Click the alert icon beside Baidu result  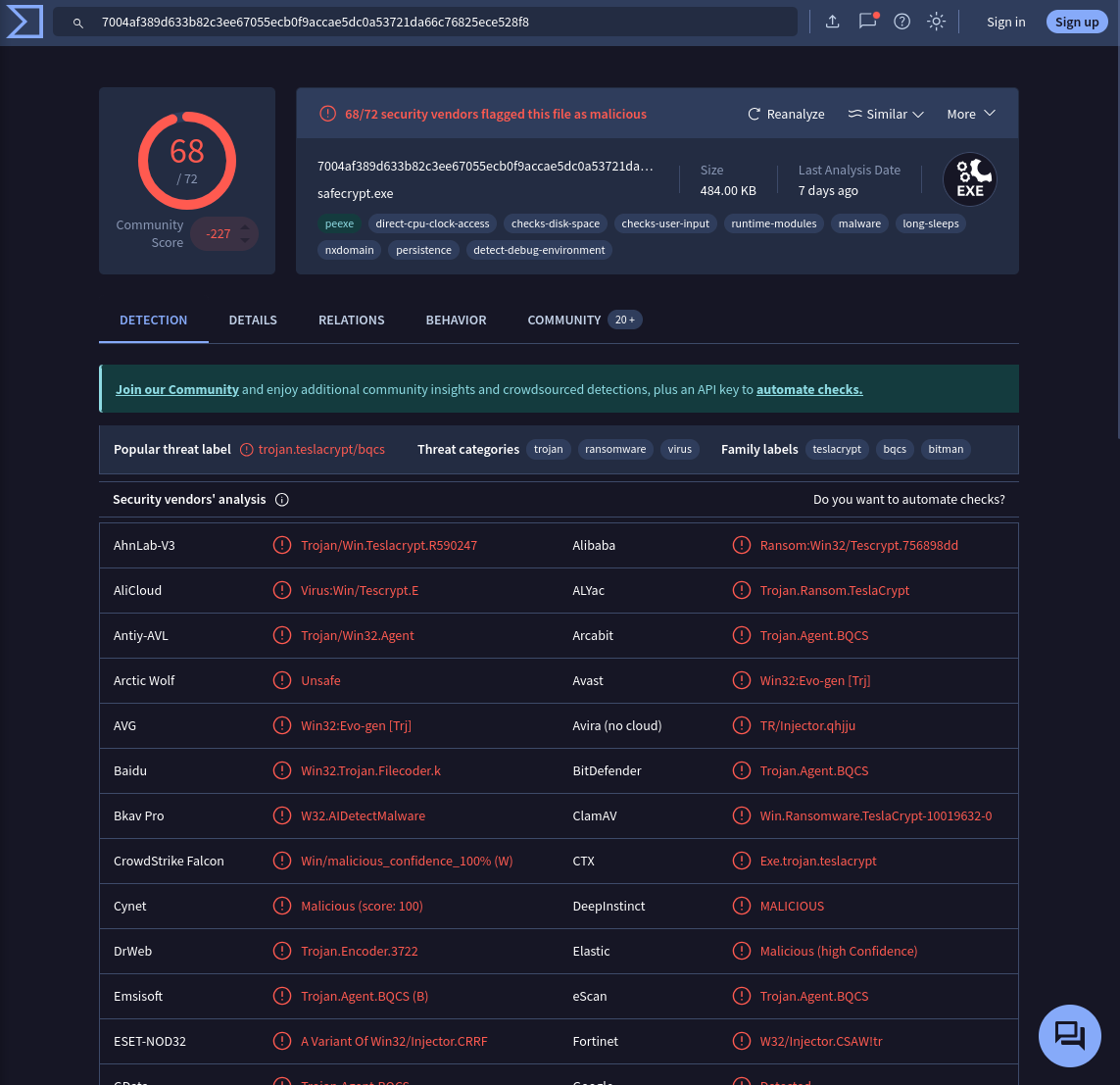[282, 770]
